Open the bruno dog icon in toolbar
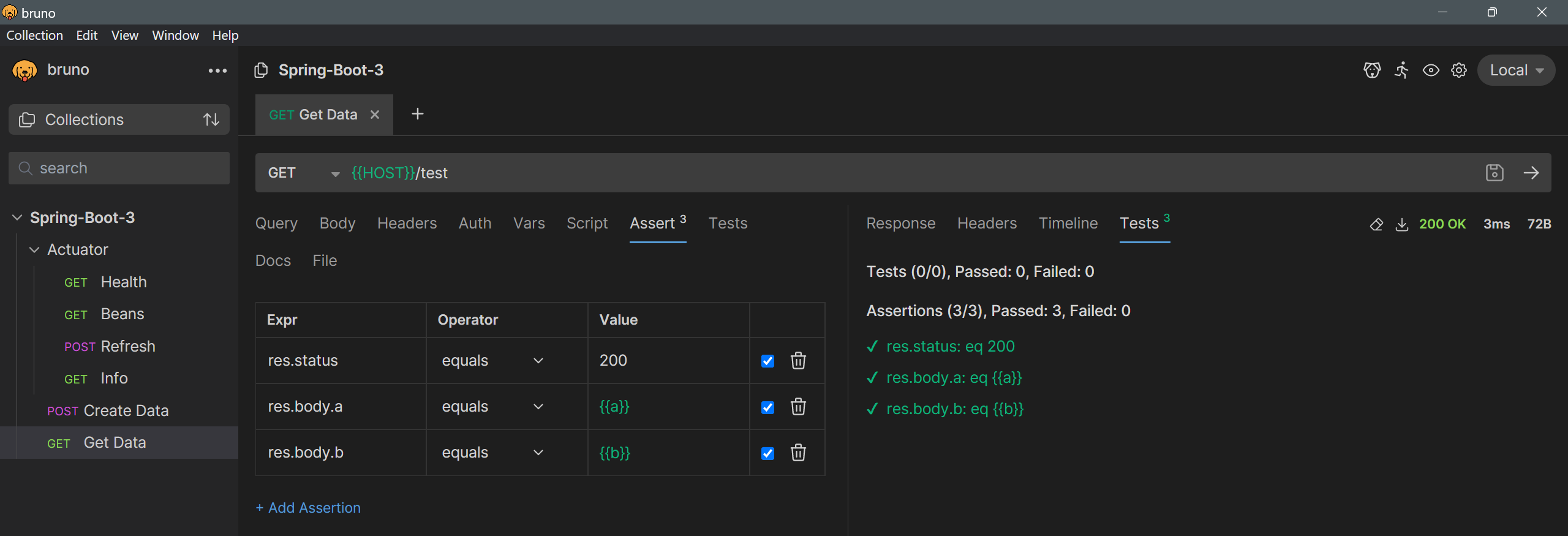The width and height of the screenshot is (1568, 536). click(x=1372, y=70)
